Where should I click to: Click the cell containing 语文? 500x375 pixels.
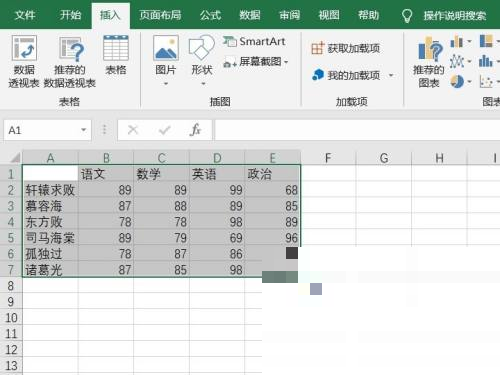(x=106, y=174)
